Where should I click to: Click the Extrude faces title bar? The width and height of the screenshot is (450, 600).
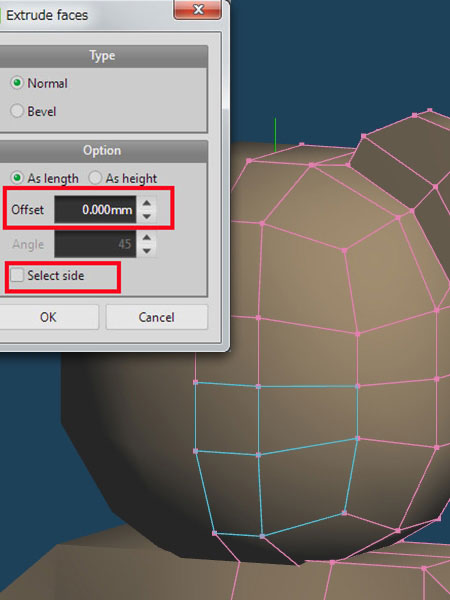click(86, 15)
